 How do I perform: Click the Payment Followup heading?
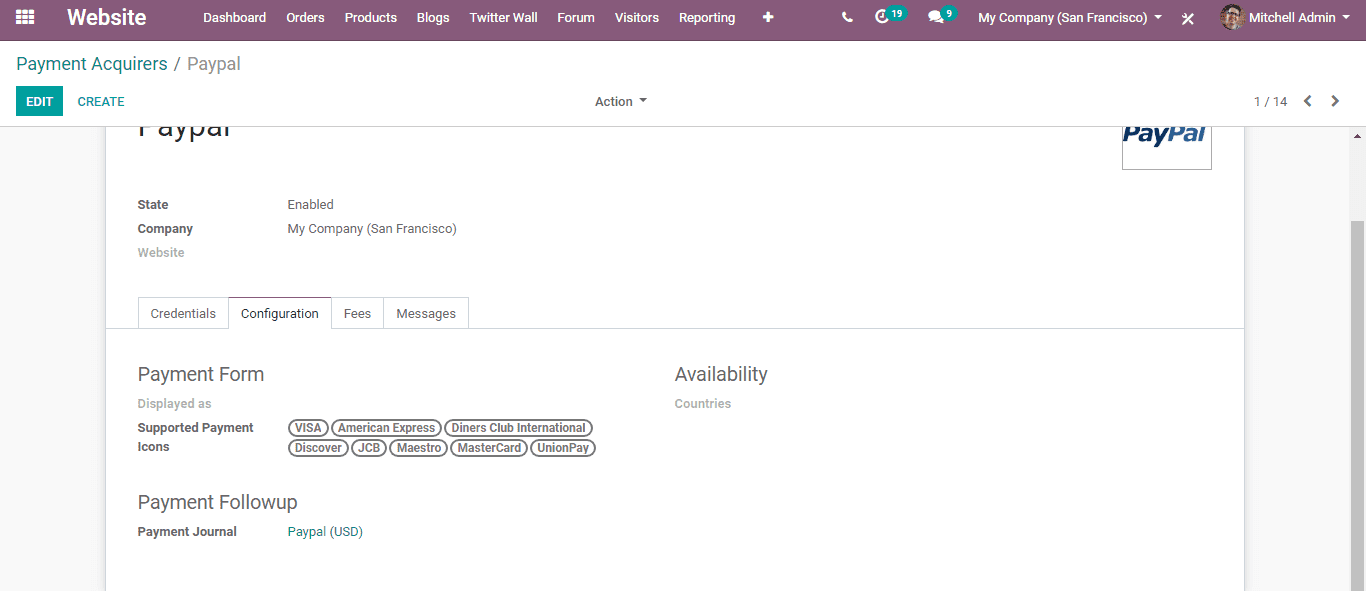[218, 502]
